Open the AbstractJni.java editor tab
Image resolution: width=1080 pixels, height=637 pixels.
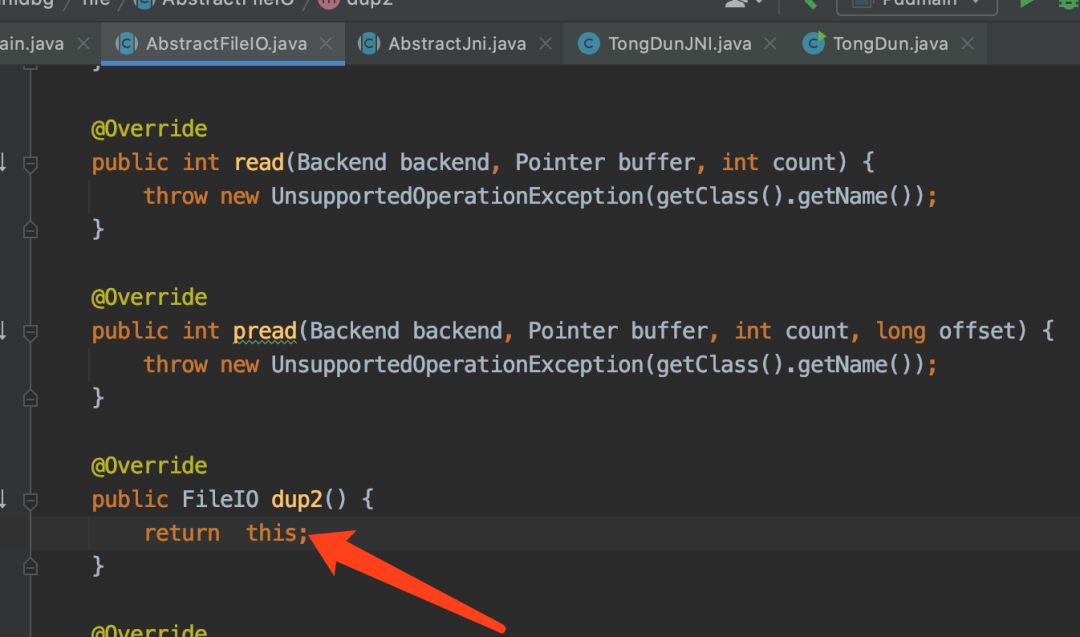(457, 44)
